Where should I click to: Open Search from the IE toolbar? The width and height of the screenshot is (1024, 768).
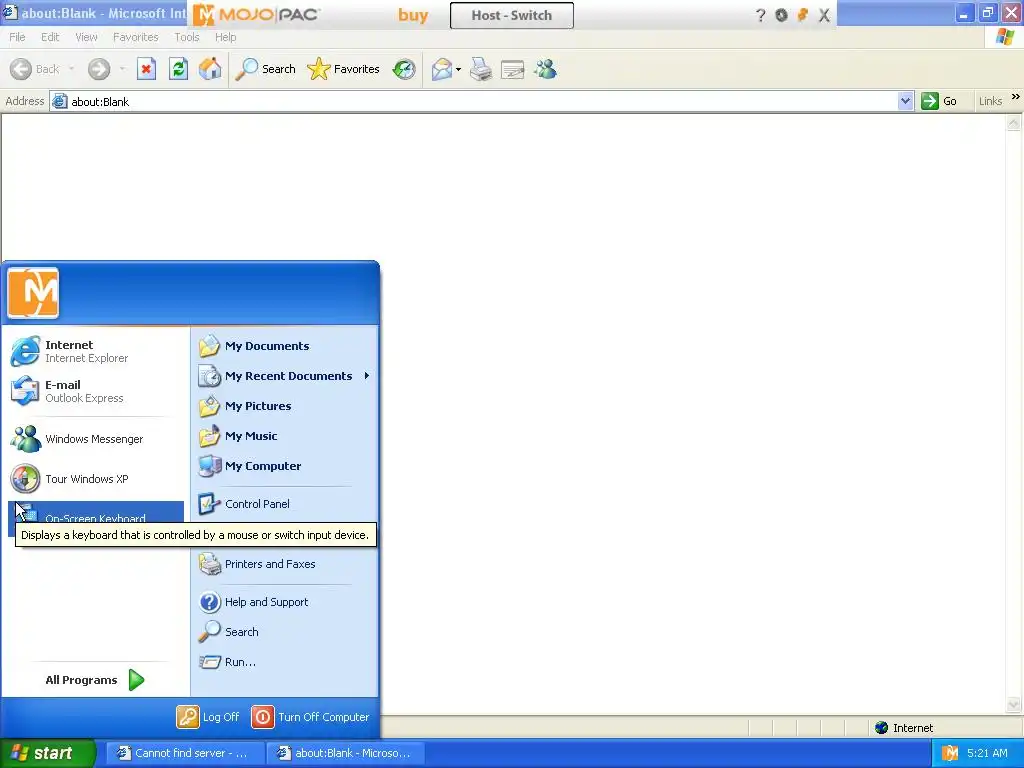(x=266, y=69)
